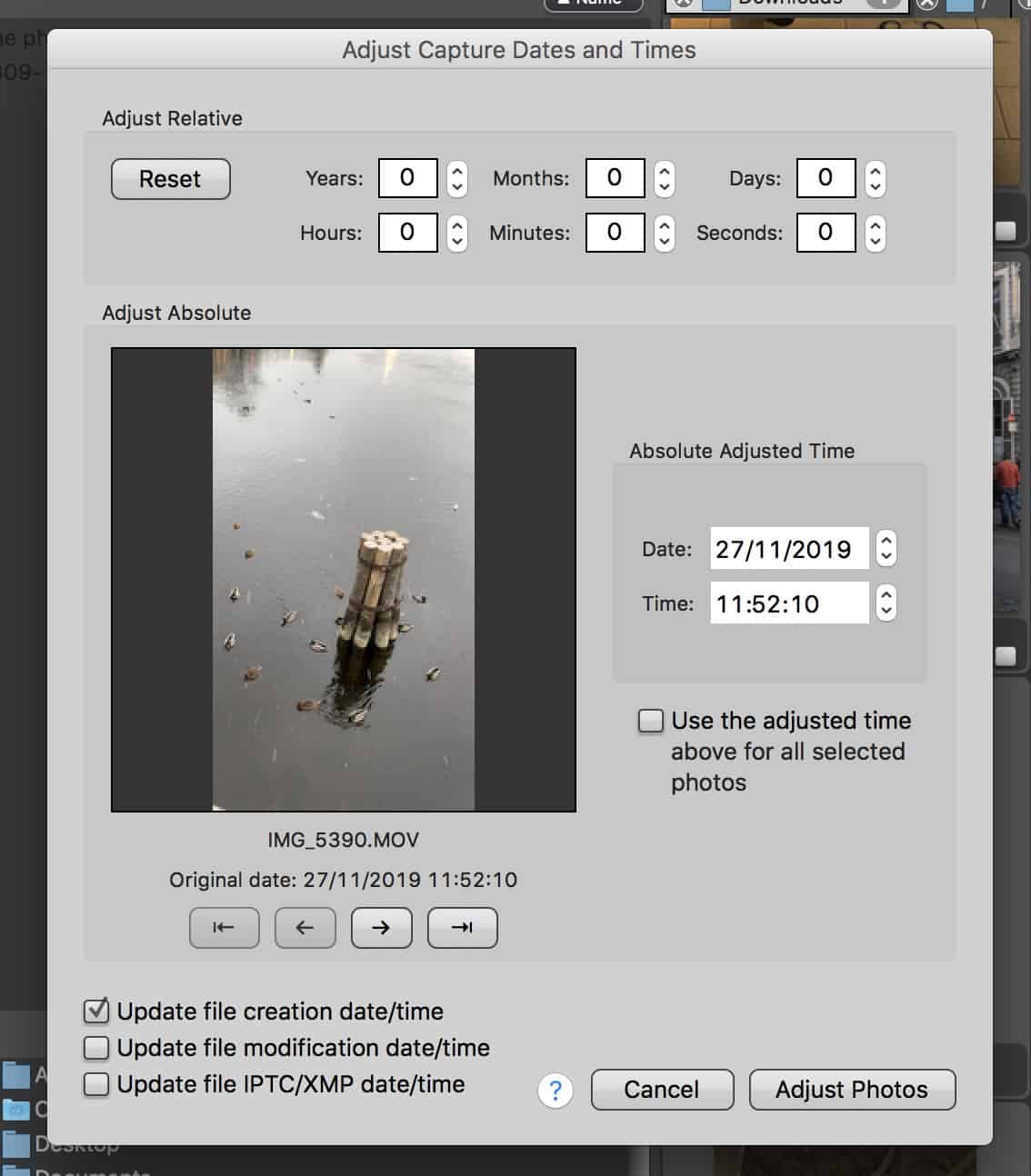Click the close icon beside Downloads
Image resolution: width=1031 pixels, height=1176 pixels.
929,3
